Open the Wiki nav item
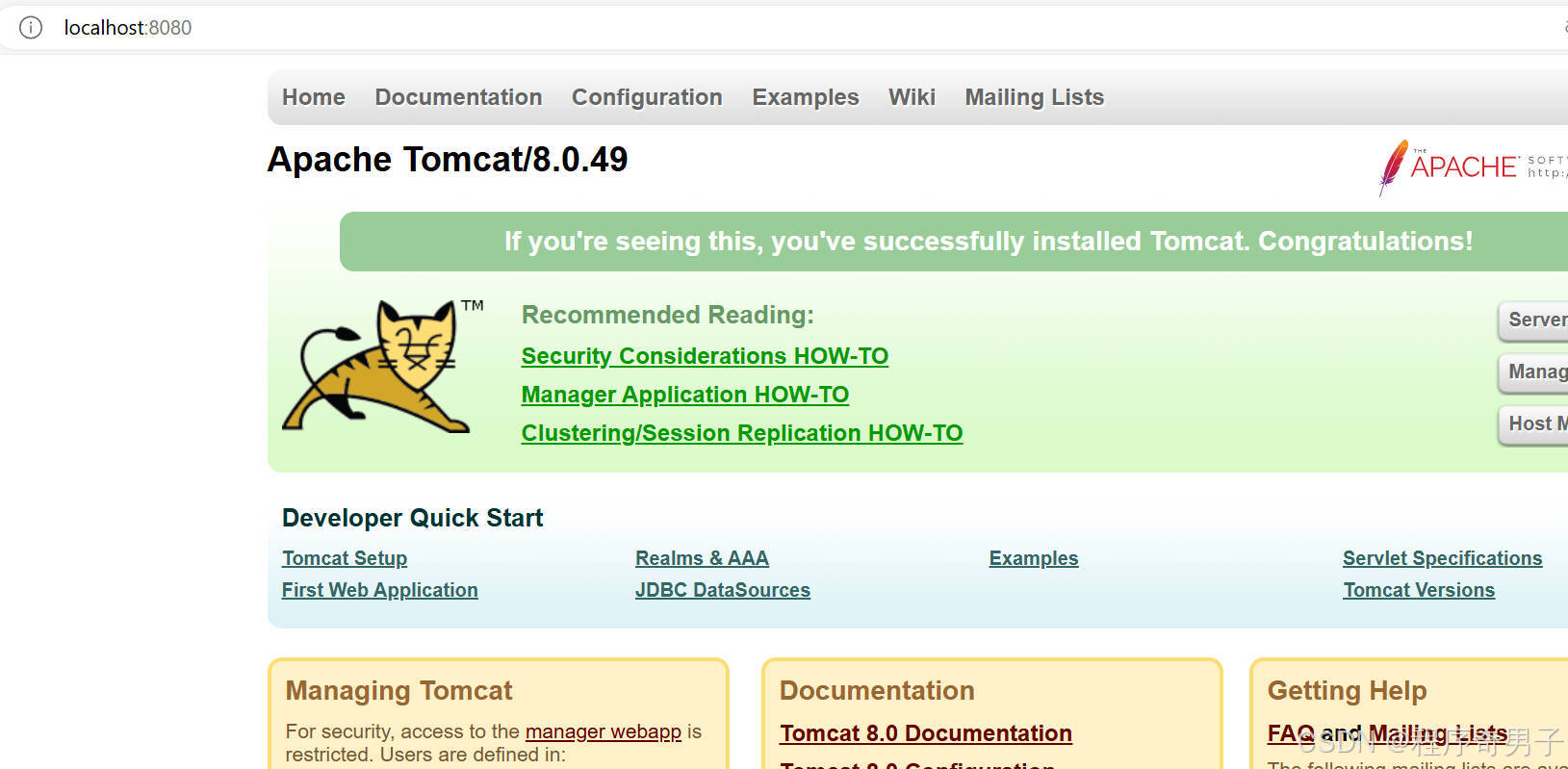This screenshot has width=1568, height=769. [x=912, y=97]
